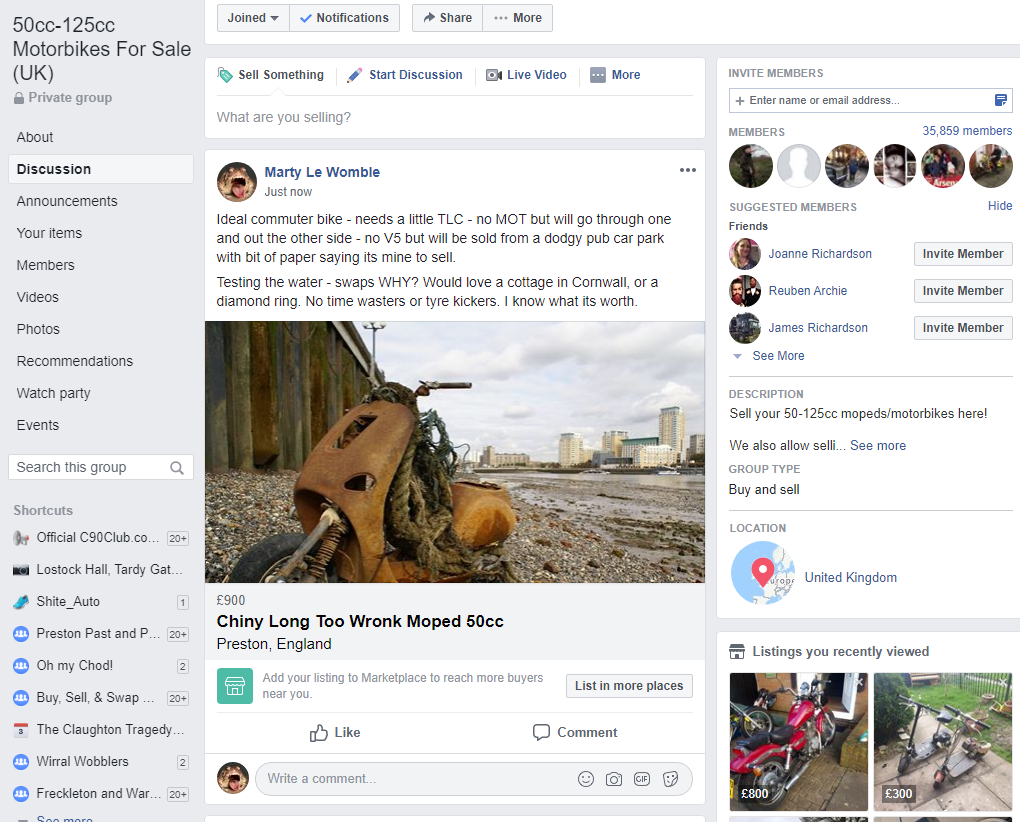Screen dimensions: 1020x822
Task: Click the search magnifier icon
Action: (177, 468)
